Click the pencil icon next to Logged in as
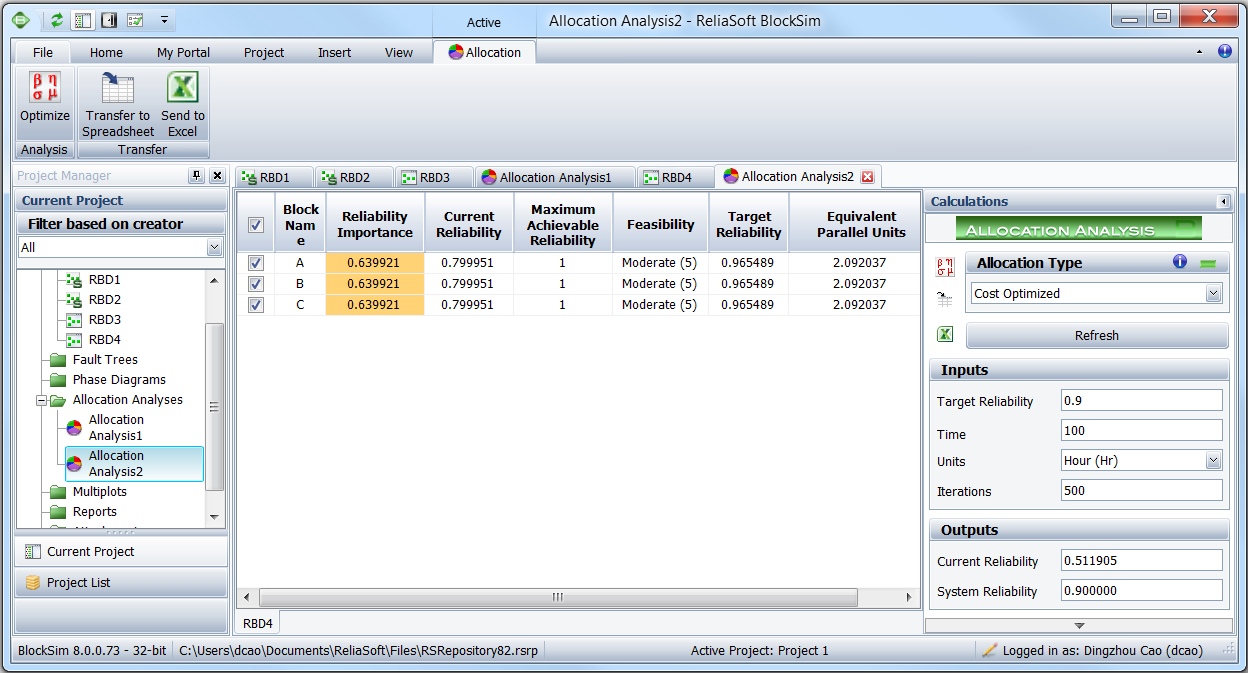 click(990, 651)
